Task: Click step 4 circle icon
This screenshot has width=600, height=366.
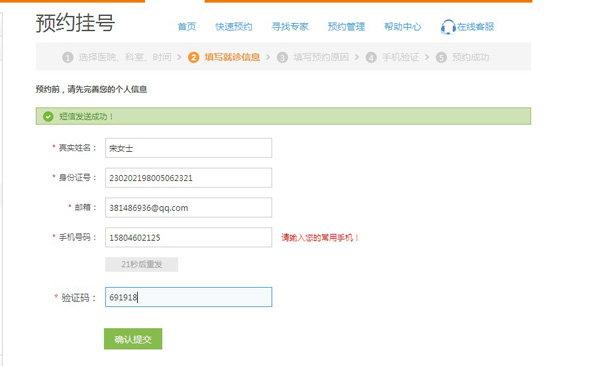Action: pos(371,57)
